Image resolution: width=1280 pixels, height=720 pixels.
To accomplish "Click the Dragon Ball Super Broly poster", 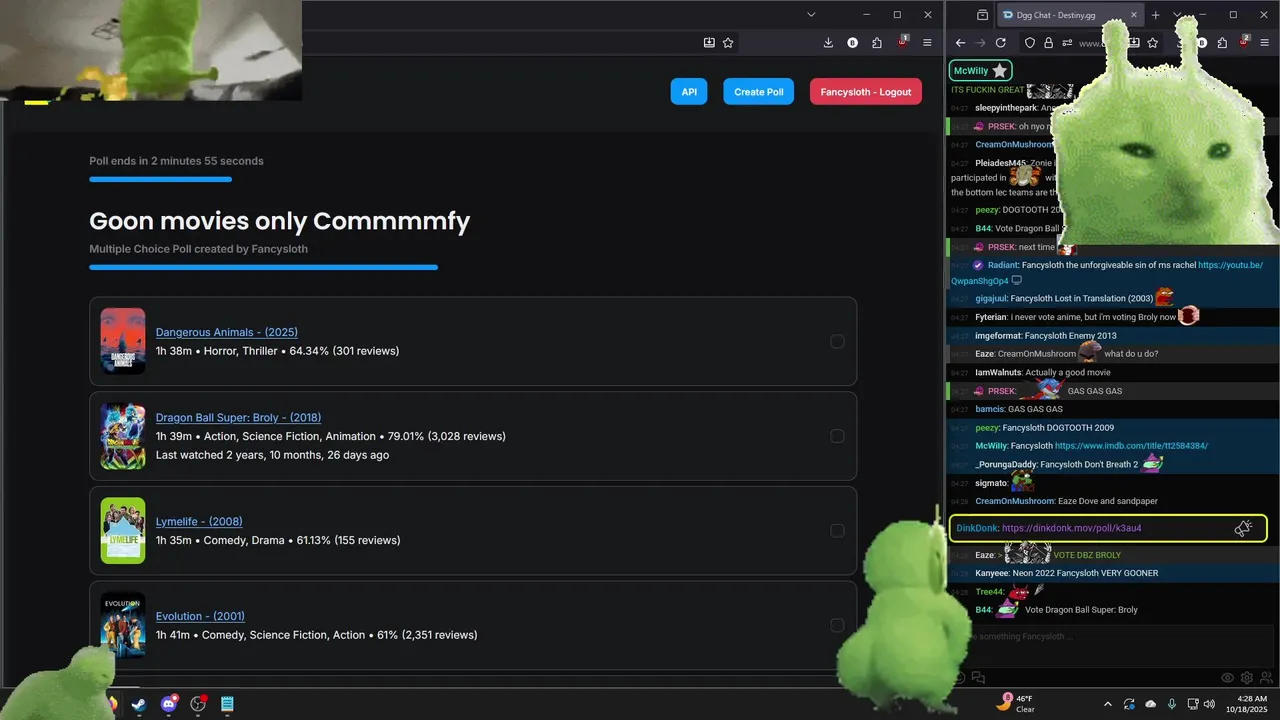I will tap(123, 436).
